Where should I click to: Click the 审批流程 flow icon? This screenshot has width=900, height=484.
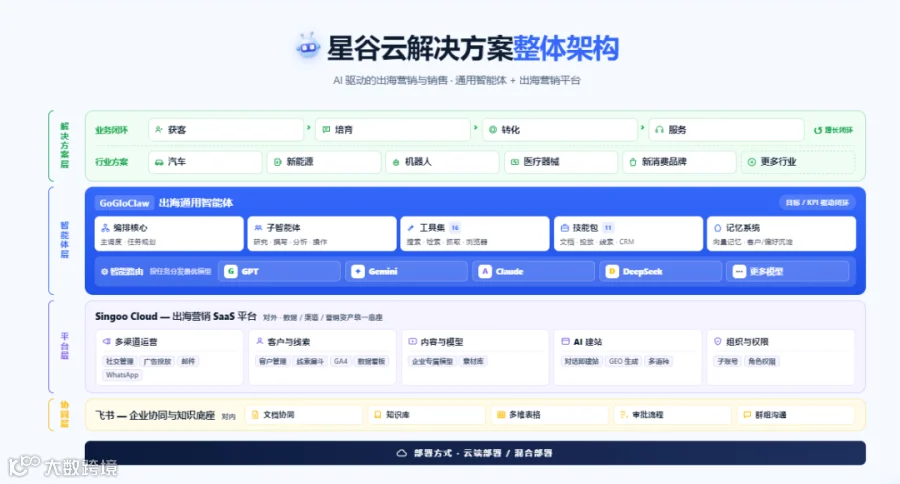[x=624, y=415]
